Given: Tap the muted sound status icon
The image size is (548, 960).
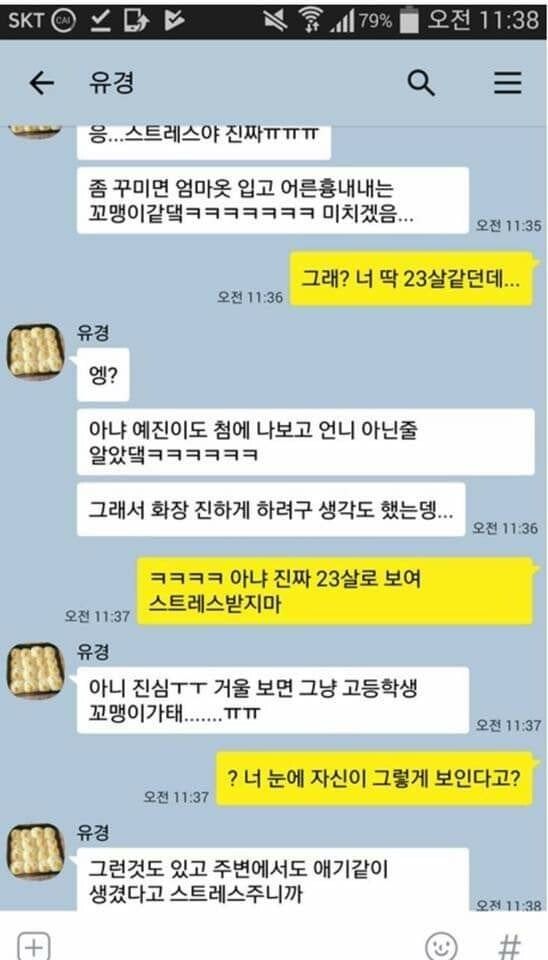Looking at the screenshot, I should tap(276, 21).
